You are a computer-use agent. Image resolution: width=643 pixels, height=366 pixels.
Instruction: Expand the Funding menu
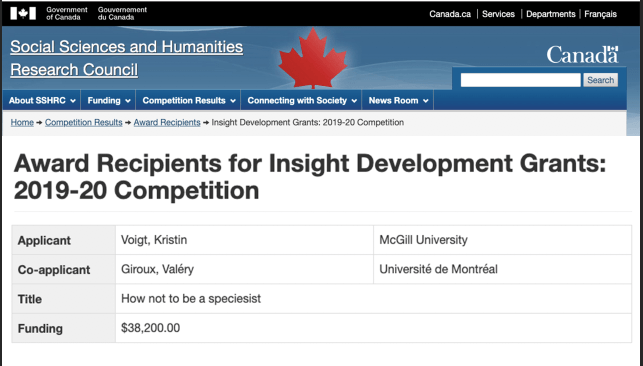[x=109, y=100]
